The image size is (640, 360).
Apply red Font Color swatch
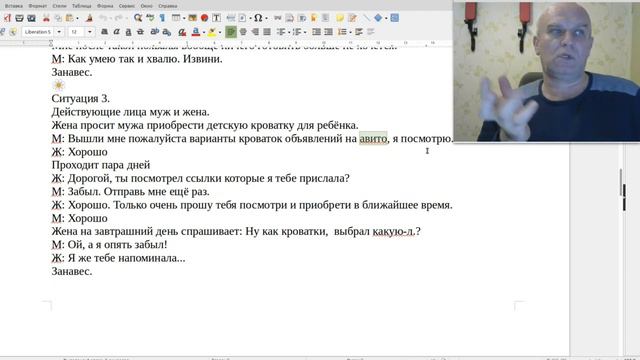[x=196, y=32]
